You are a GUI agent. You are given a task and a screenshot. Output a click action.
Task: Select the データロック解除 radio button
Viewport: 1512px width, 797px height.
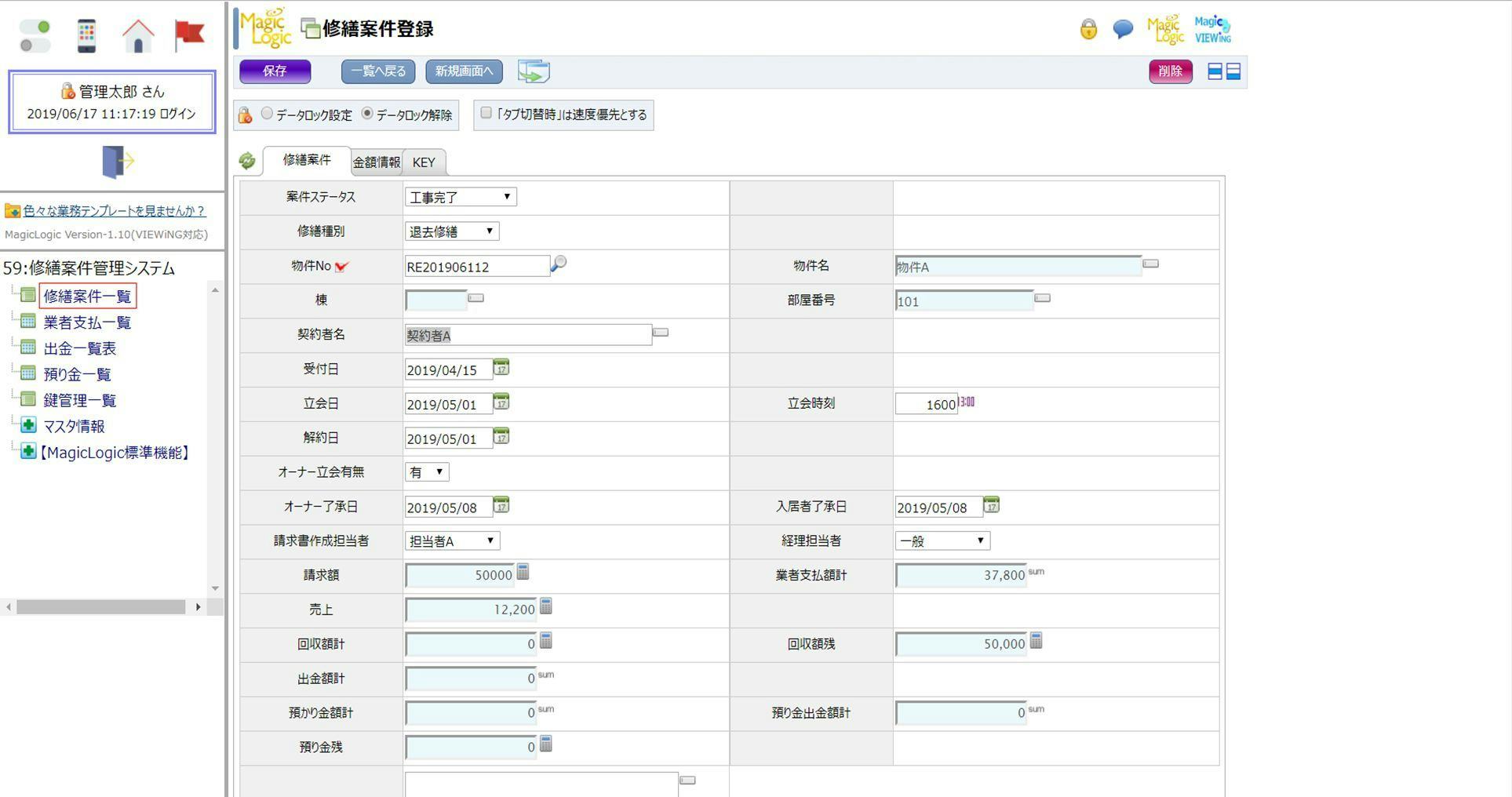point(367,114)
